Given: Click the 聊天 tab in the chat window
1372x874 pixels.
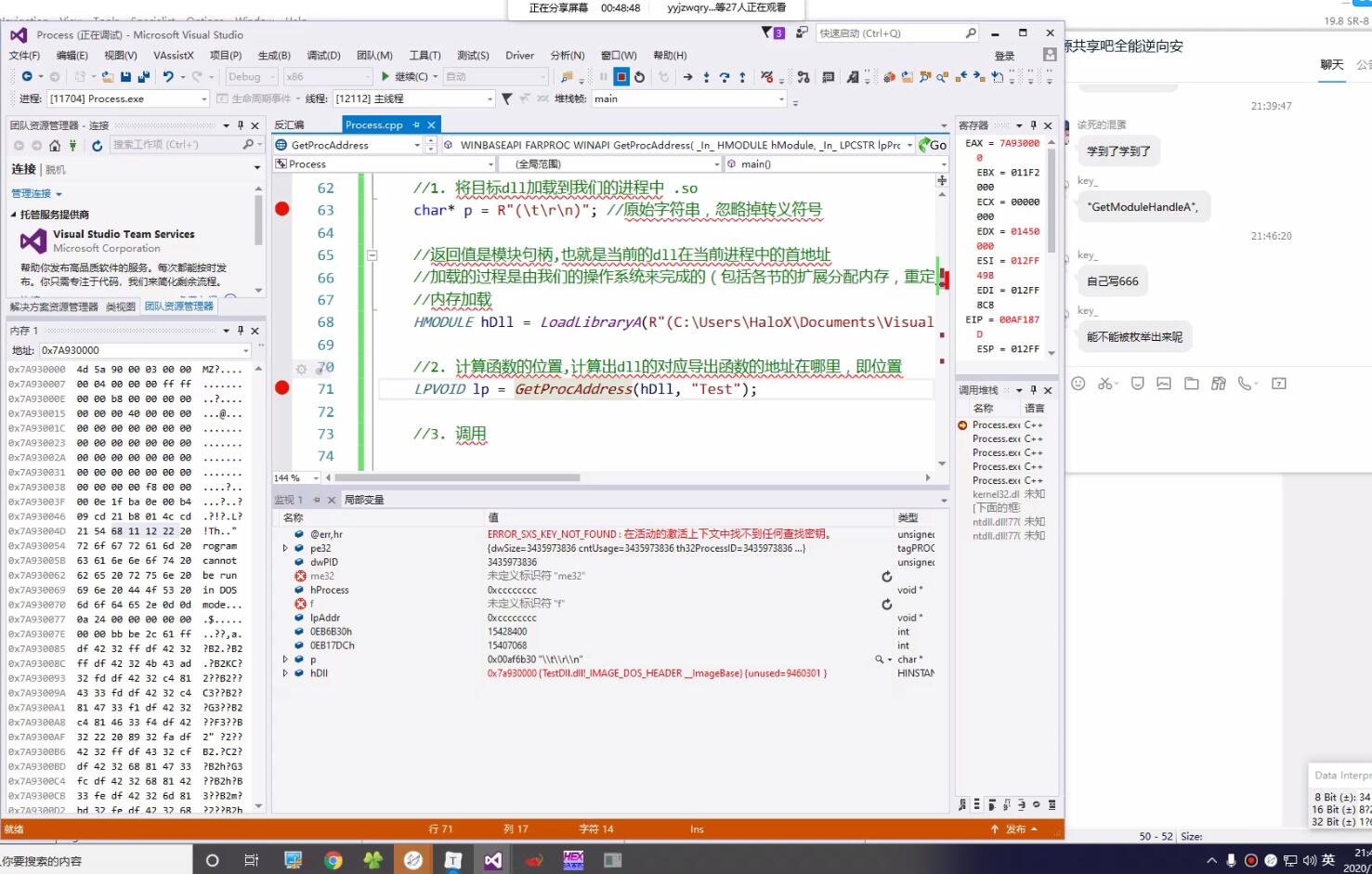Looking at the screenshot, I should 1332,65.
